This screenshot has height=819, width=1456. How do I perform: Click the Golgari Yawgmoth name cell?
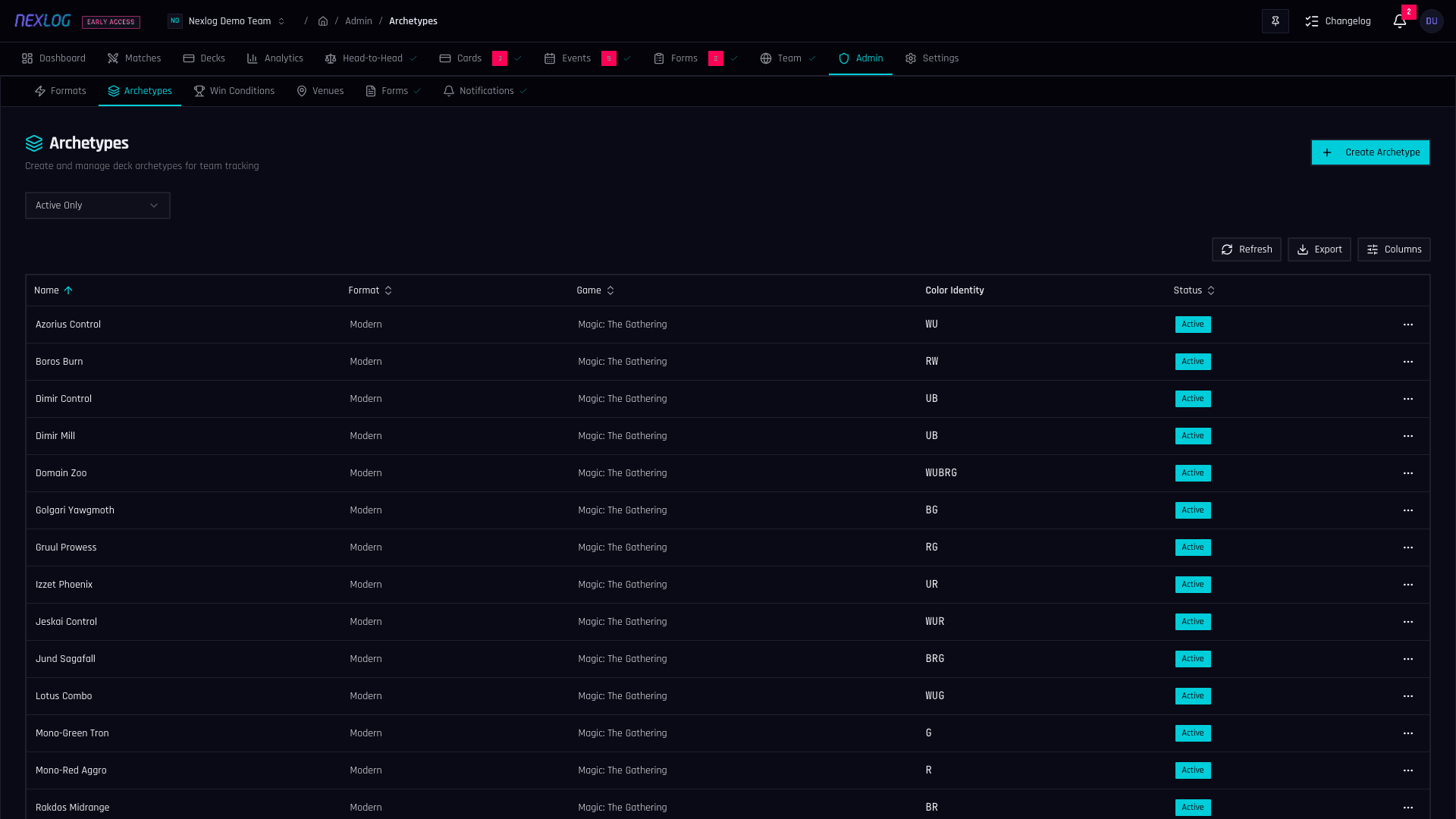[75, 510]
